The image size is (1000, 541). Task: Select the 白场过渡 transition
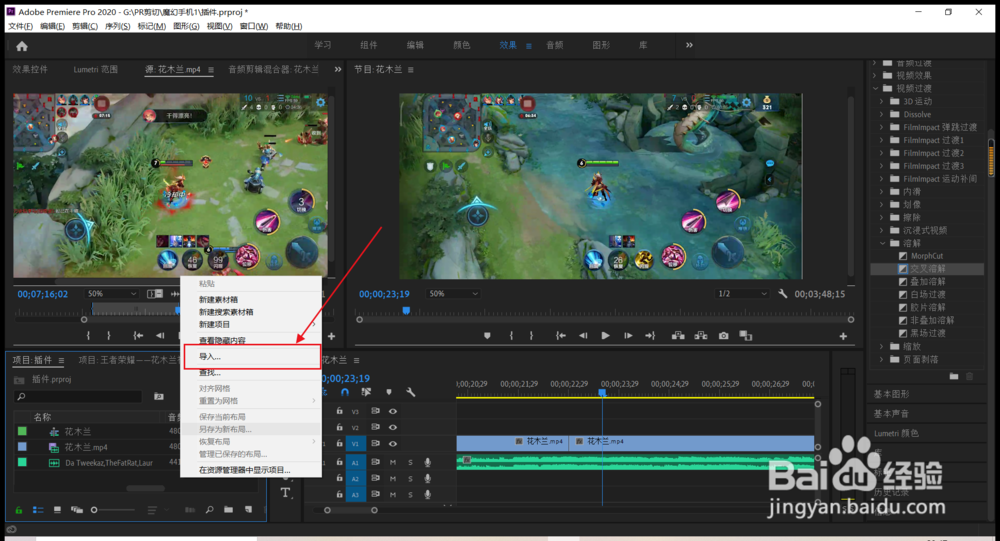pyautogui.click(x=927, y=295)
